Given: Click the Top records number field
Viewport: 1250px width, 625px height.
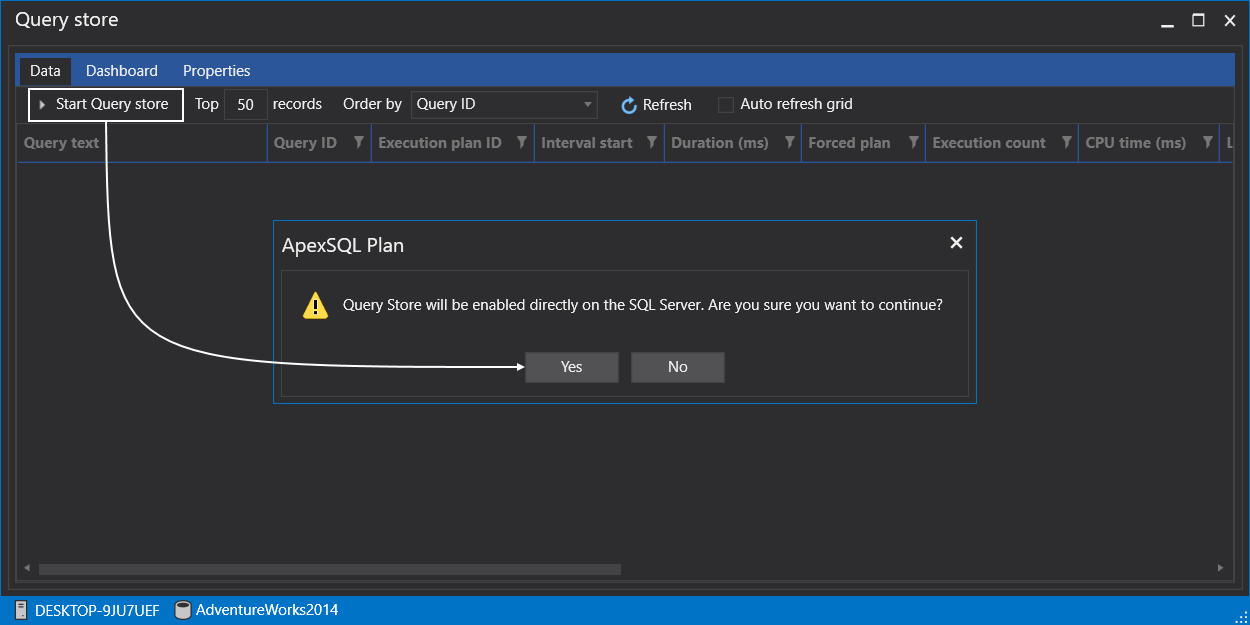Looking at the screenshot, I should click(x=246, y=104).
